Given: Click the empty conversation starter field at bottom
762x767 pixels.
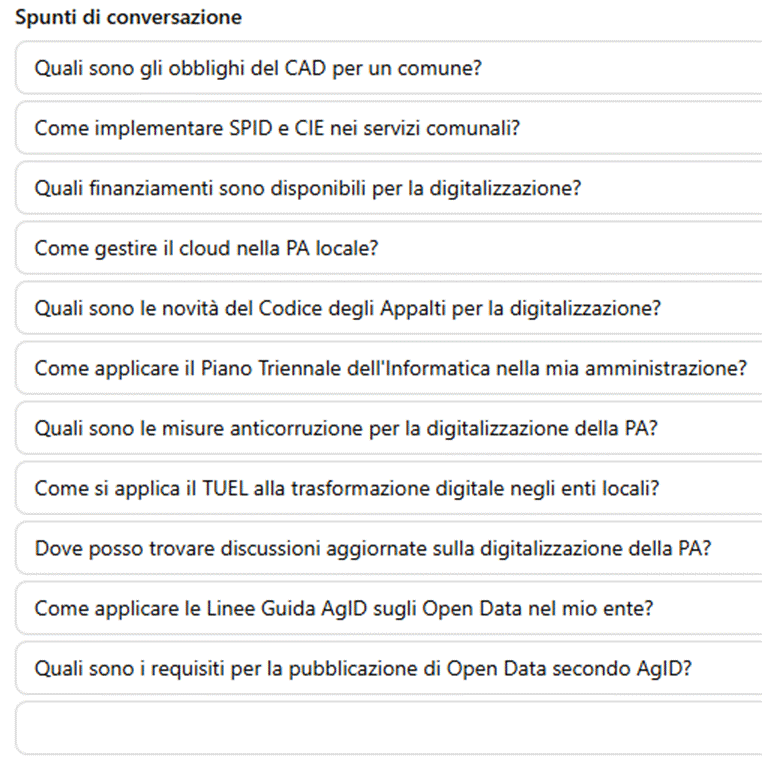Looking at the screenshot, I should point(389,729).
